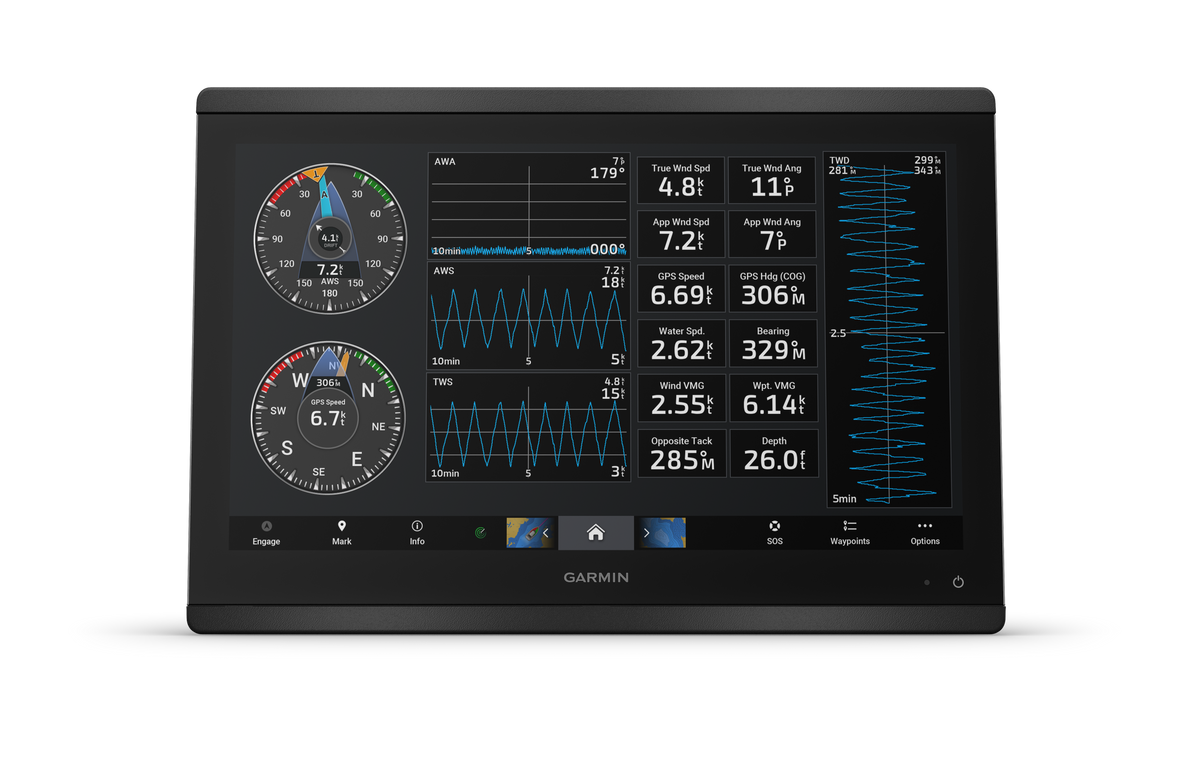Viewport: 1200px width, 776px height.
Task: Tap the 179° value in AWA graph
Action: pyautogui.click(x=607, y=173)
